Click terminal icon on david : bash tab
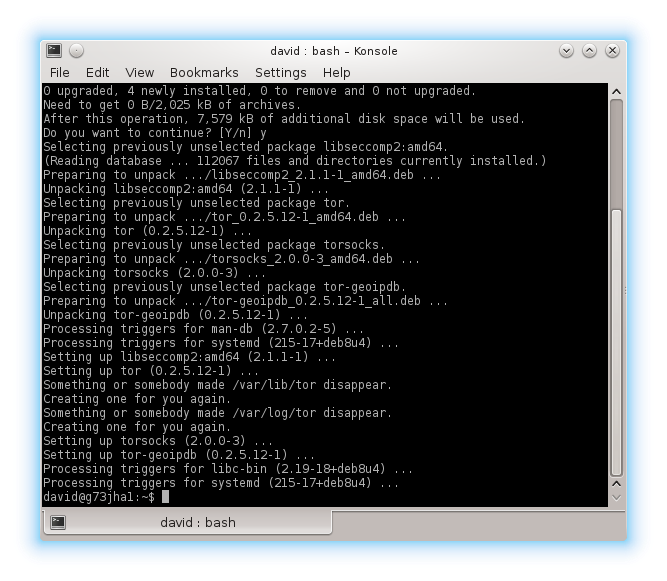Image resolution: width=667 pixels, height=581 pixels. point(58,522)
